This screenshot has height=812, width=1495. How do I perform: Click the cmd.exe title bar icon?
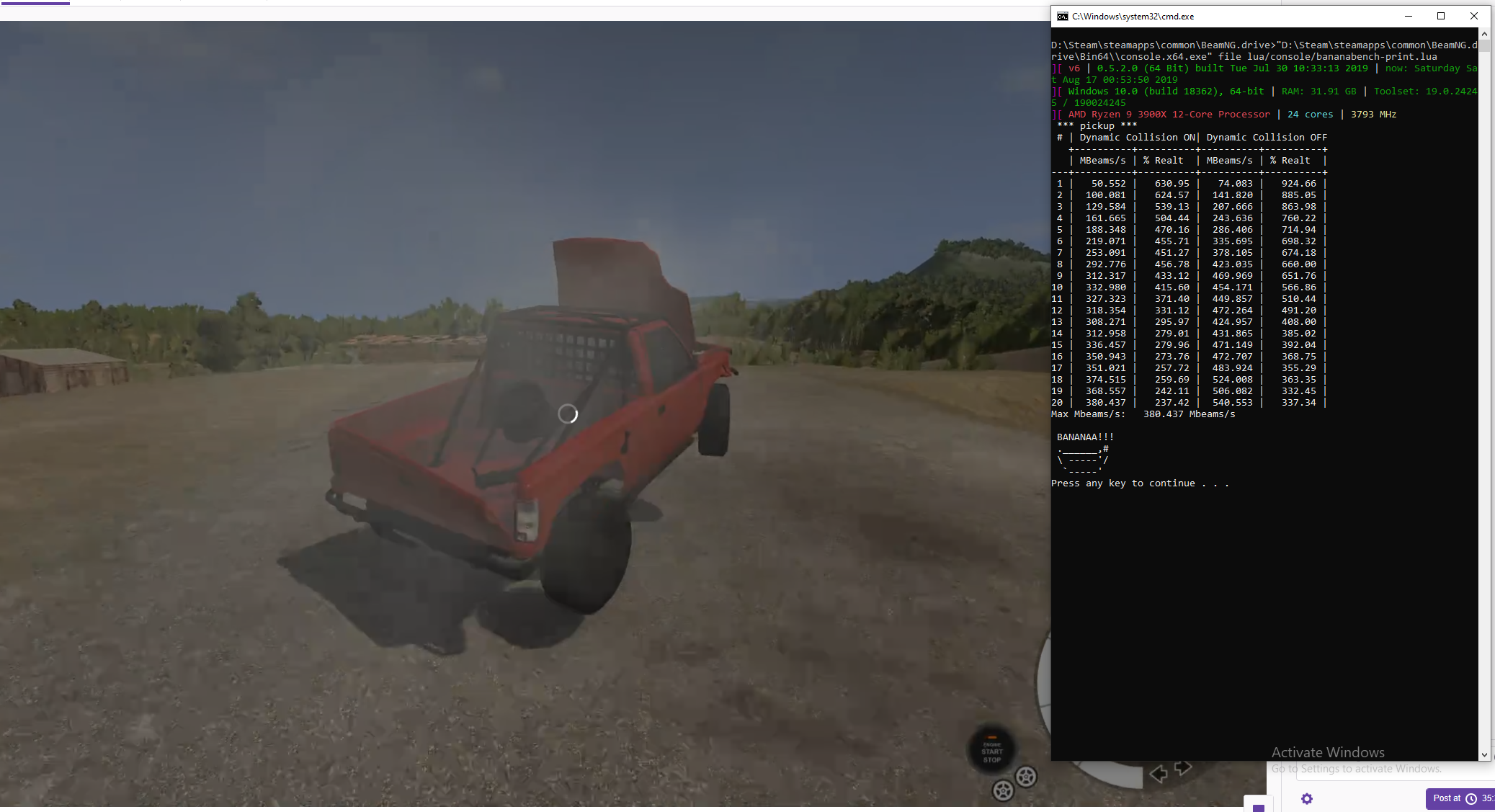1062,16
